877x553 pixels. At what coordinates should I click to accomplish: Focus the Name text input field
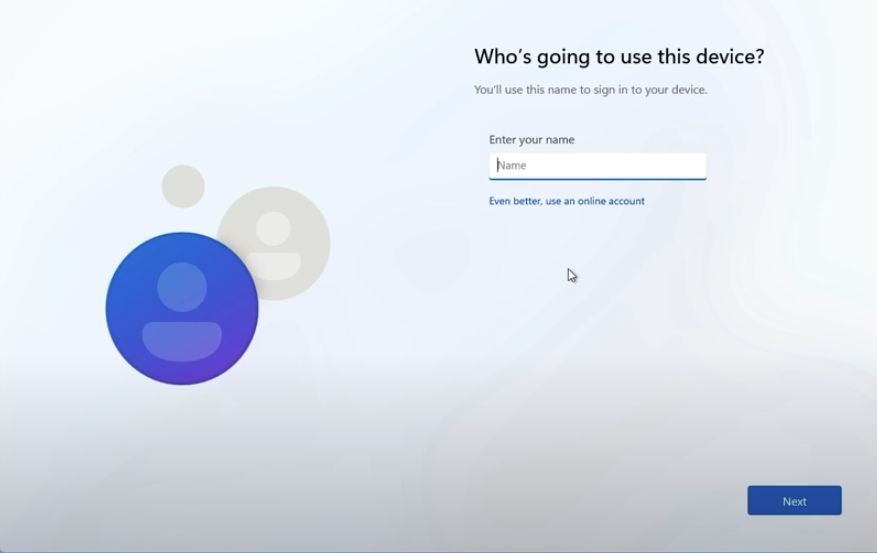pyautogui.click(x=597, y=166)
